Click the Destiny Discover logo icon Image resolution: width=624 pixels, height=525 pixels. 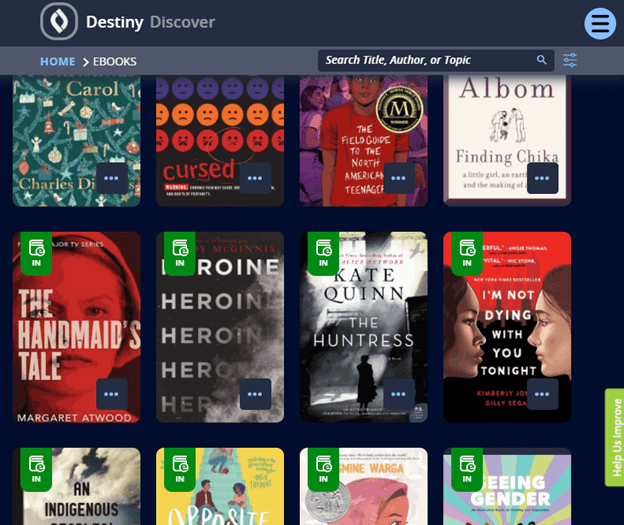59,22
